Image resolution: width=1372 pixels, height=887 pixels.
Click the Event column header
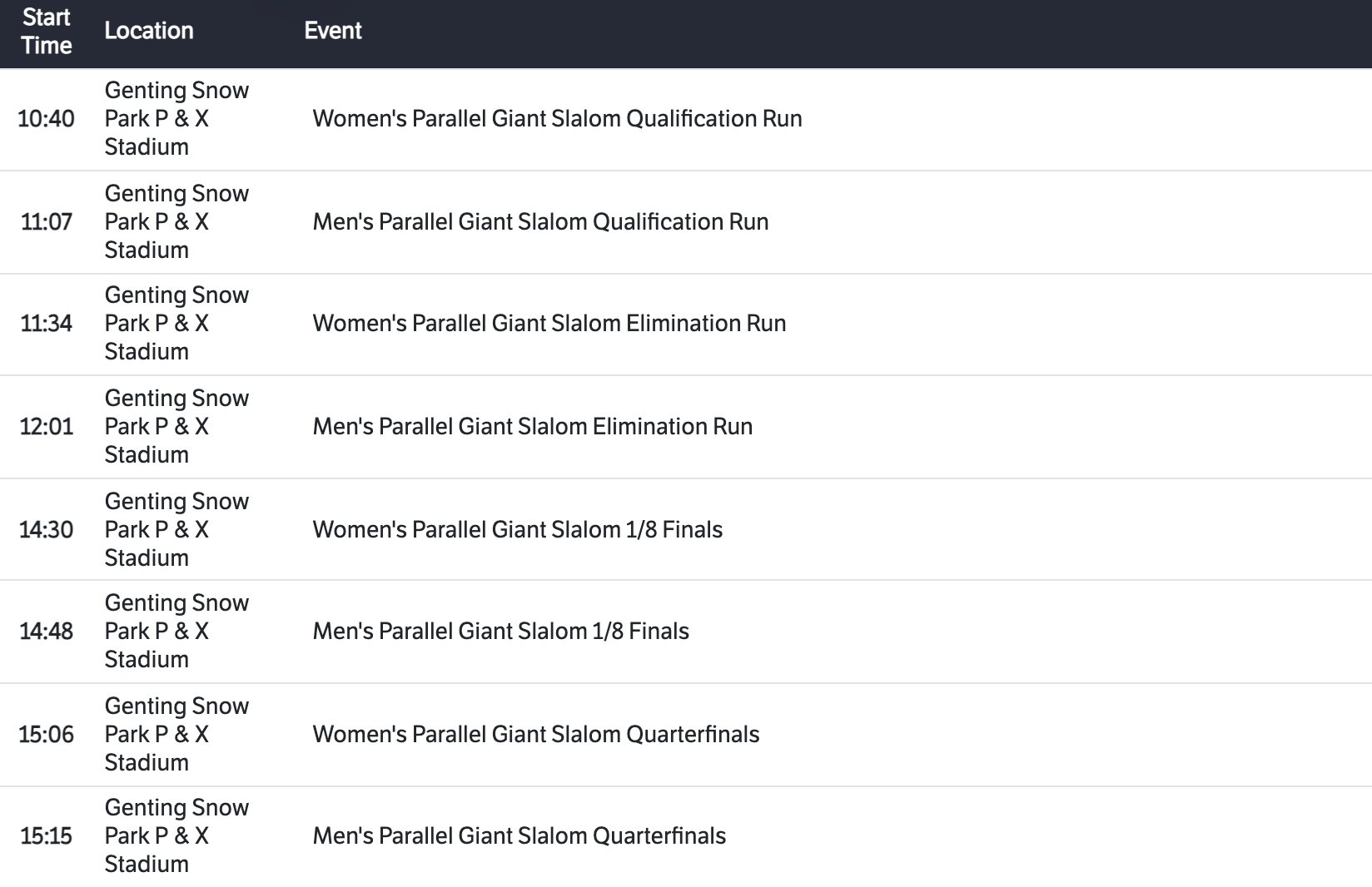tap(333, 31)
